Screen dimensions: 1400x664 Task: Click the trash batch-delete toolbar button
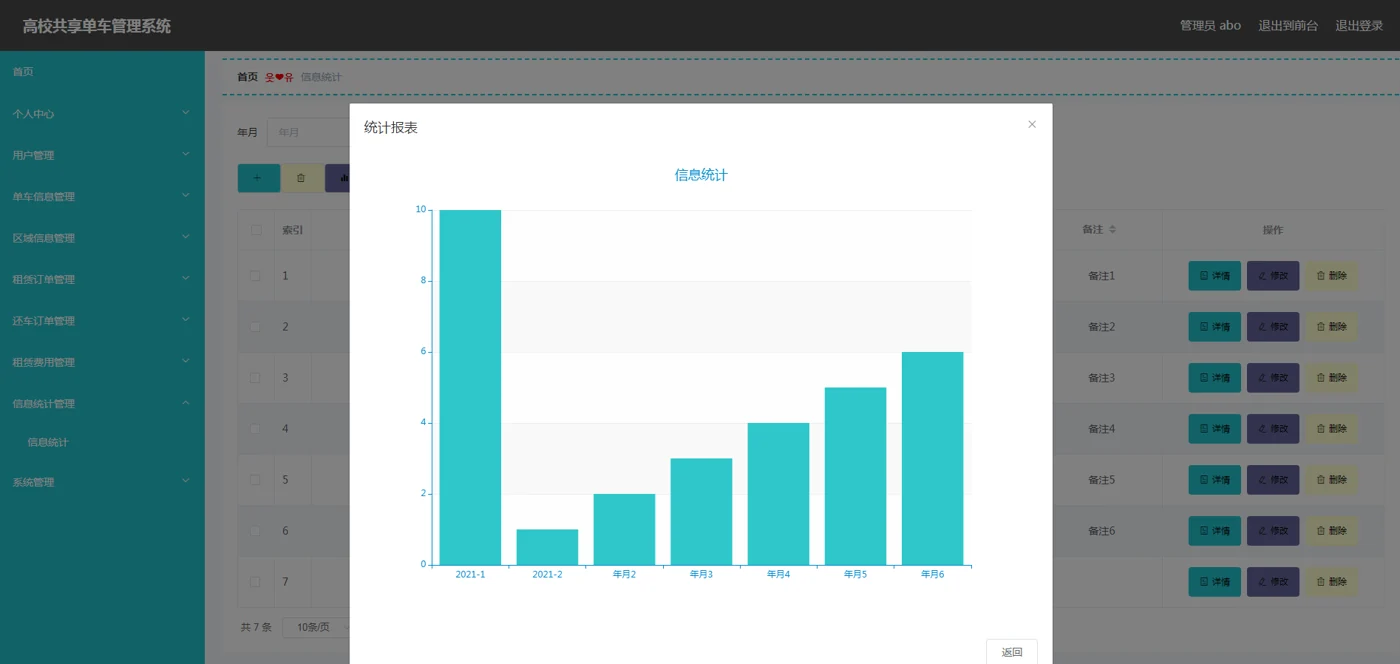(301, 177)
